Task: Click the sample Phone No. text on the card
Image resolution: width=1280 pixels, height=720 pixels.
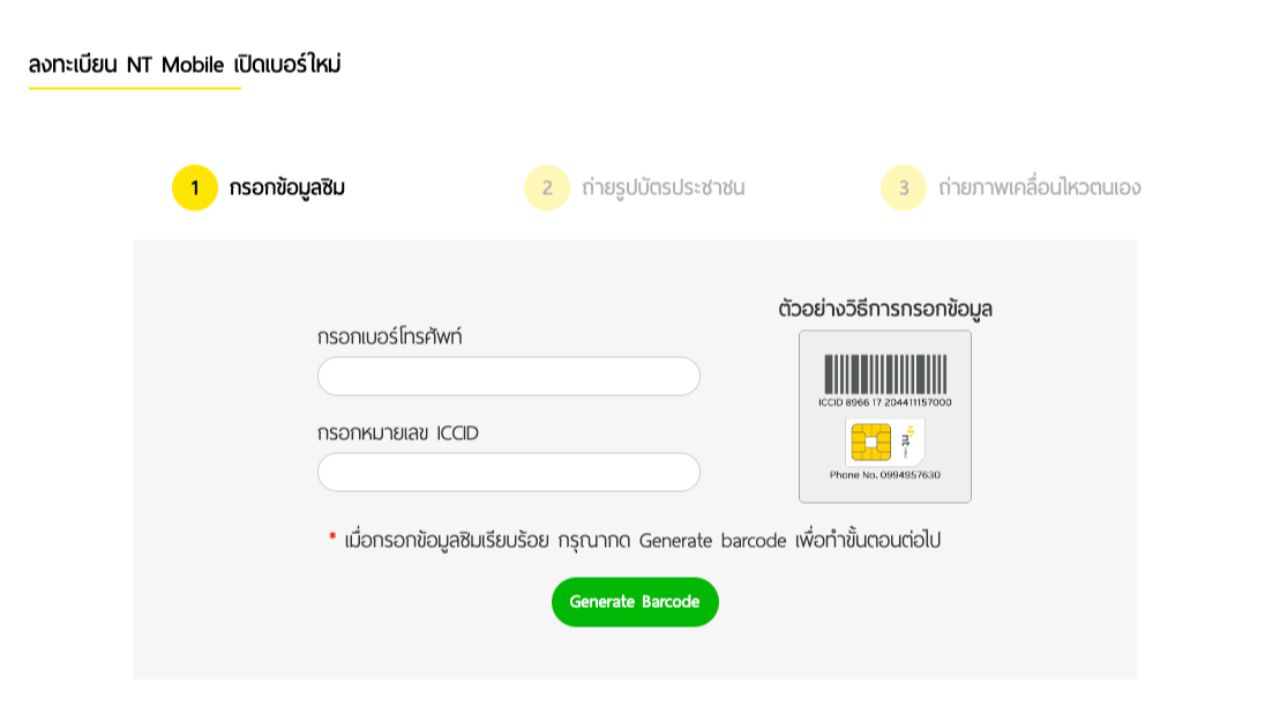Action: [885, 475]
